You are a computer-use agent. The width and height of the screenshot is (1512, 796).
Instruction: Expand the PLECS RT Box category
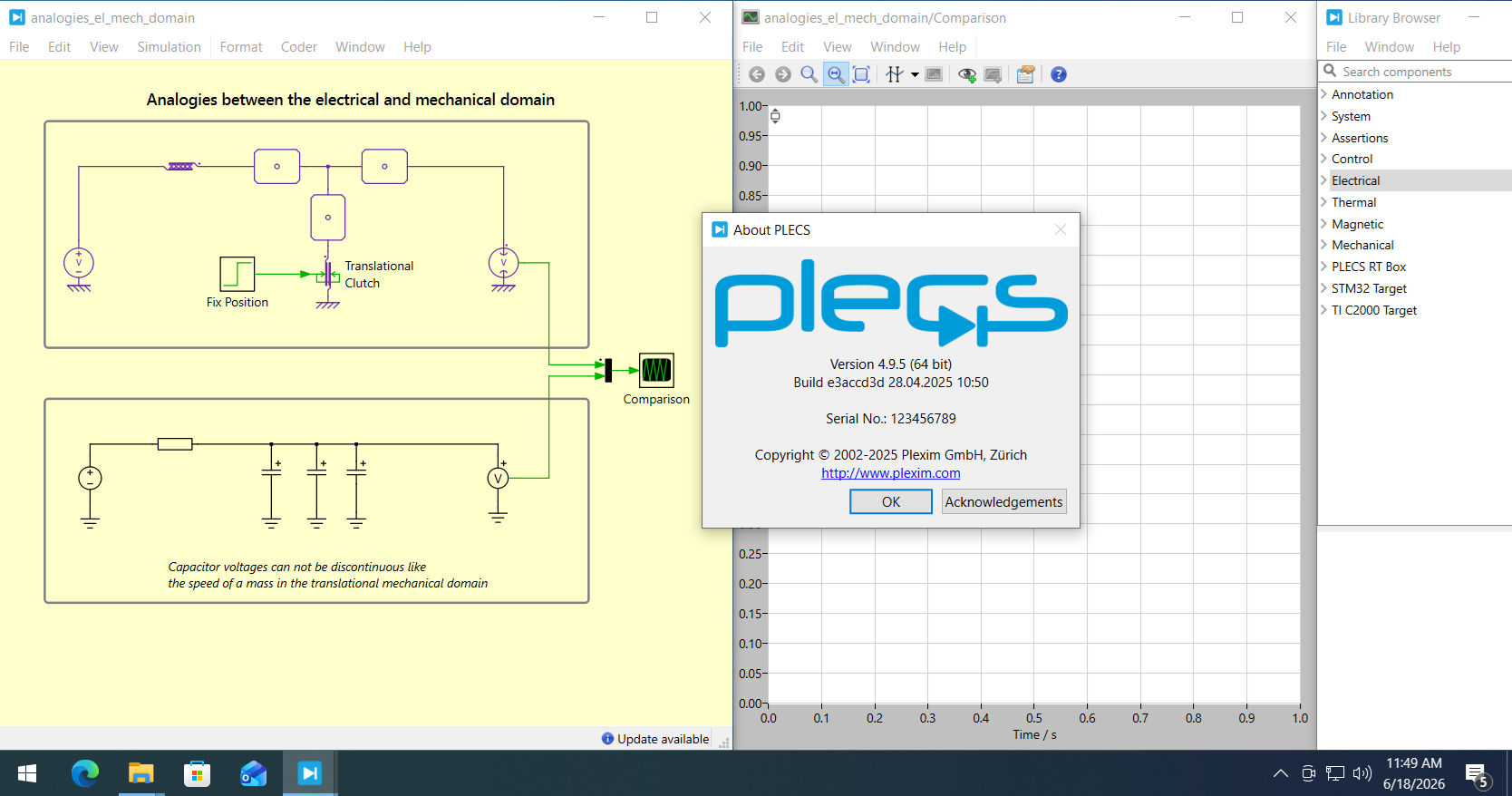[1323, 267]
